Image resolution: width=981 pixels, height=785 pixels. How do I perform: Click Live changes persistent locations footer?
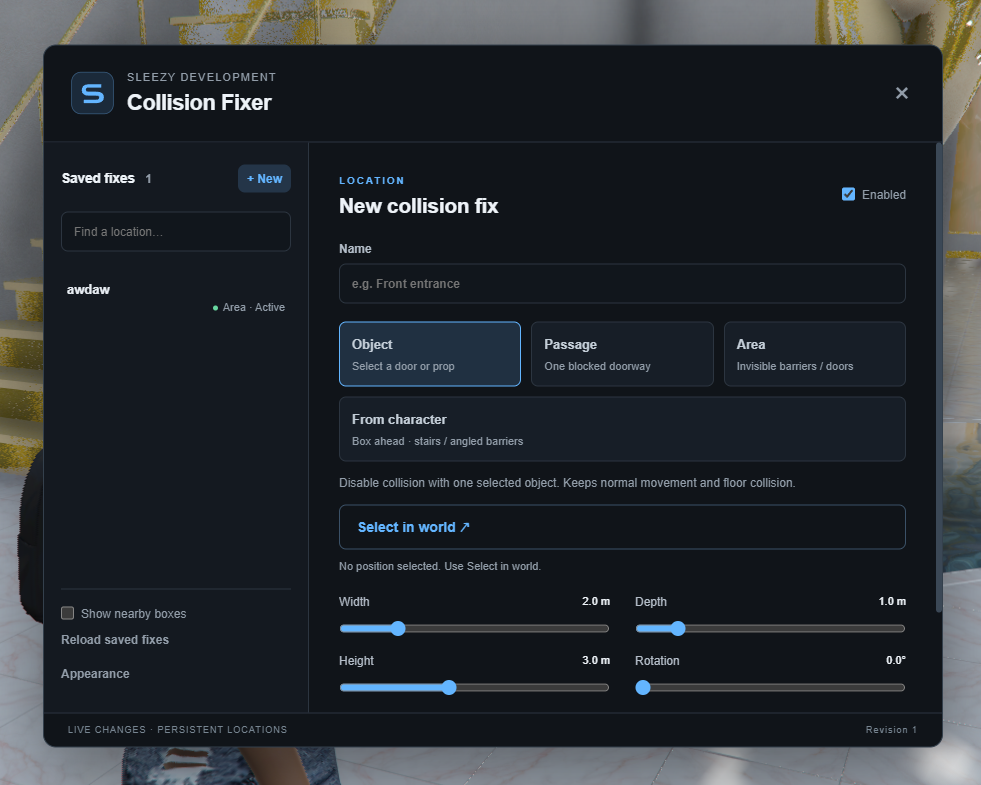[x=177, y=730]
